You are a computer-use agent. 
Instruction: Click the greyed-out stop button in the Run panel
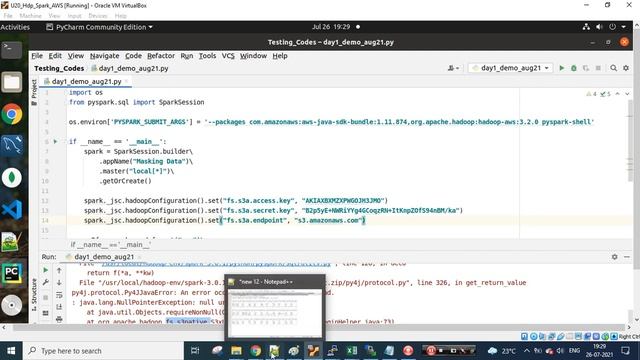click(46, 298)
